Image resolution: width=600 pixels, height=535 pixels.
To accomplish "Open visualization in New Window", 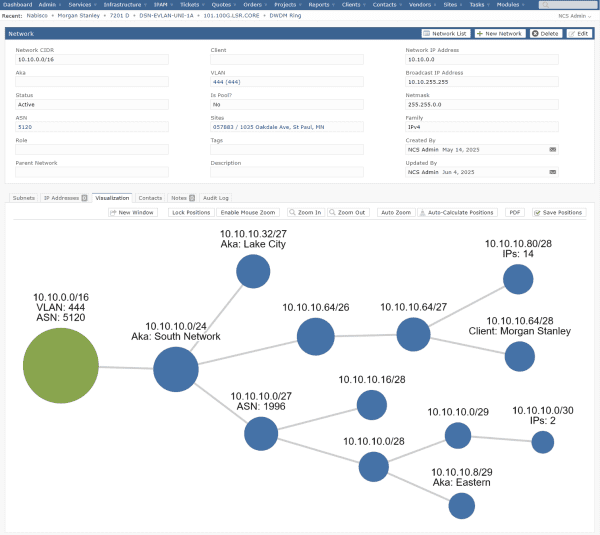I will 133,213.
